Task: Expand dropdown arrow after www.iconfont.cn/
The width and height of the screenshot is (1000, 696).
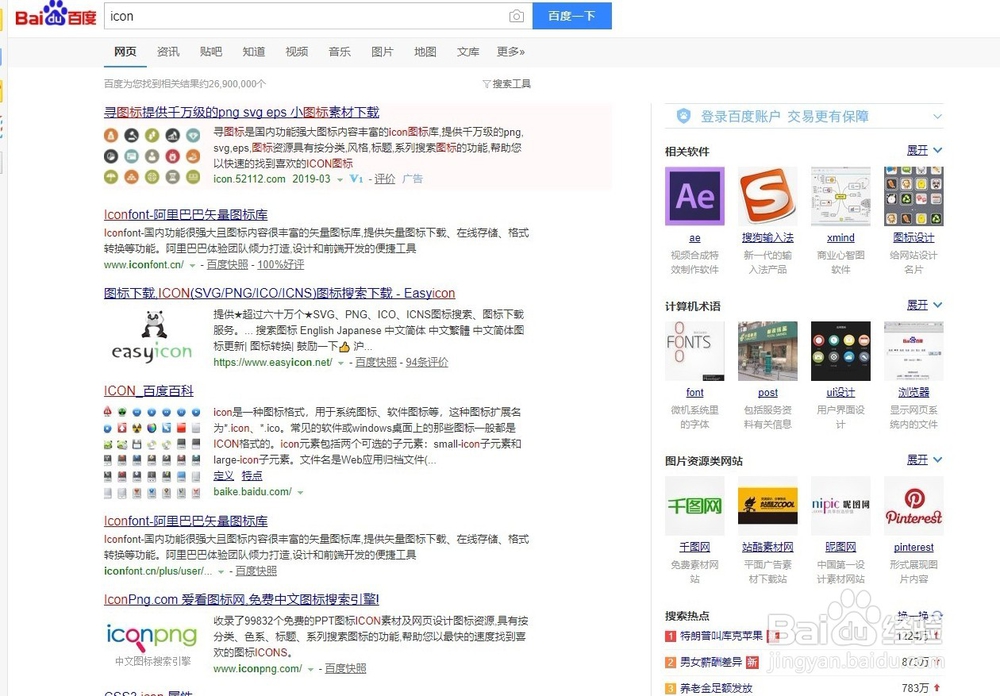Action: pos(192,265)
